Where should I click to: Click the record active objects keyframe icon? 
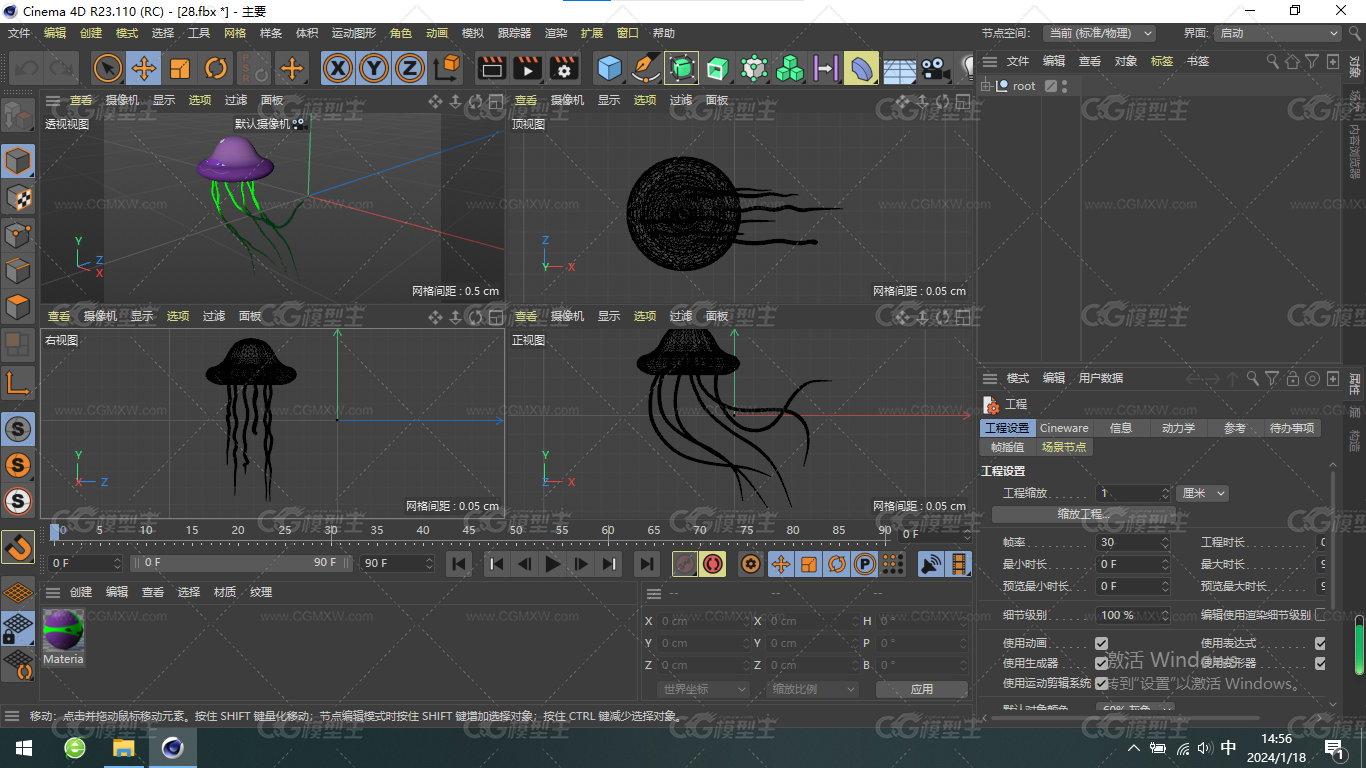tap(685, 564)
